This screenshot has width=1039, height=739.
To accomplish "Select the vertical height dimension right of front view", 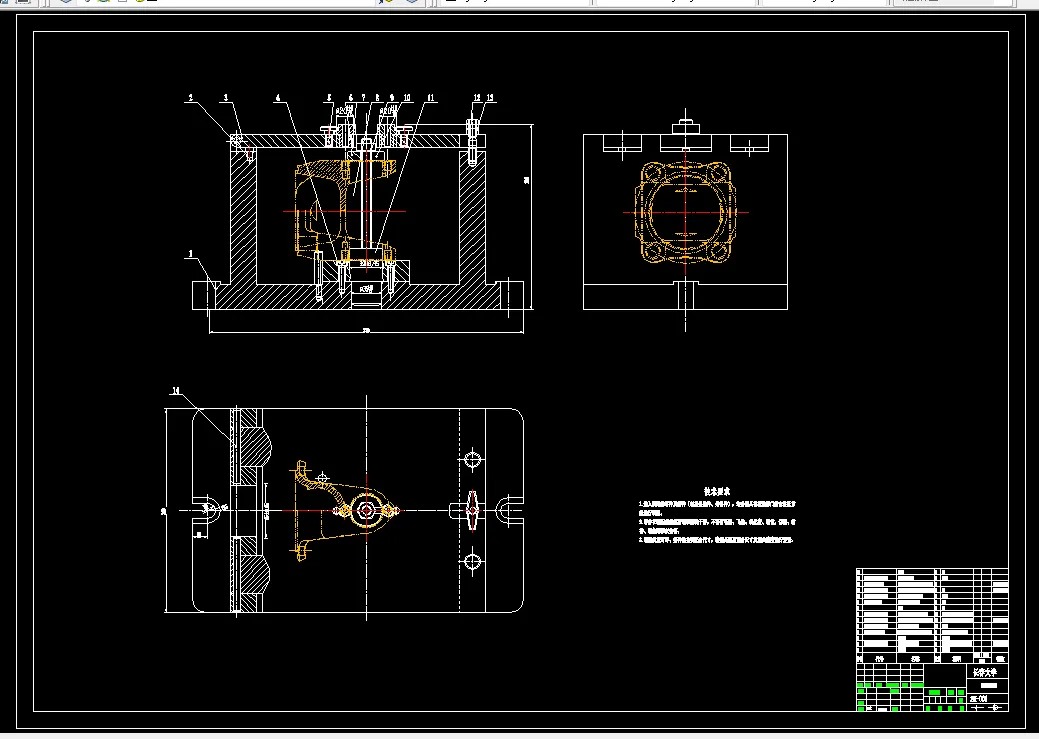I will (528, 217).
